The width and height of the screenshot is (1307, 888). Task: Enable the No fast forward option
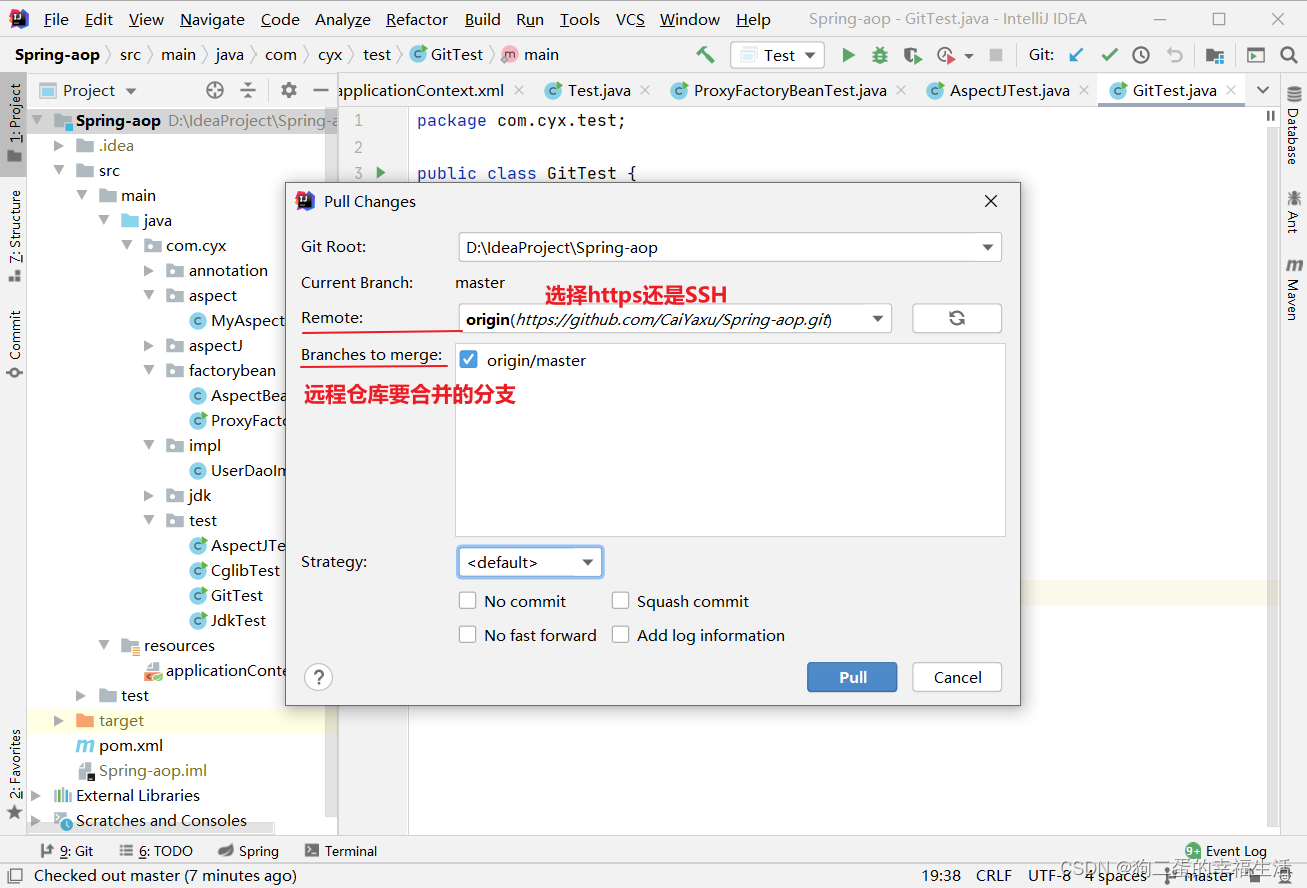(467, 635)
